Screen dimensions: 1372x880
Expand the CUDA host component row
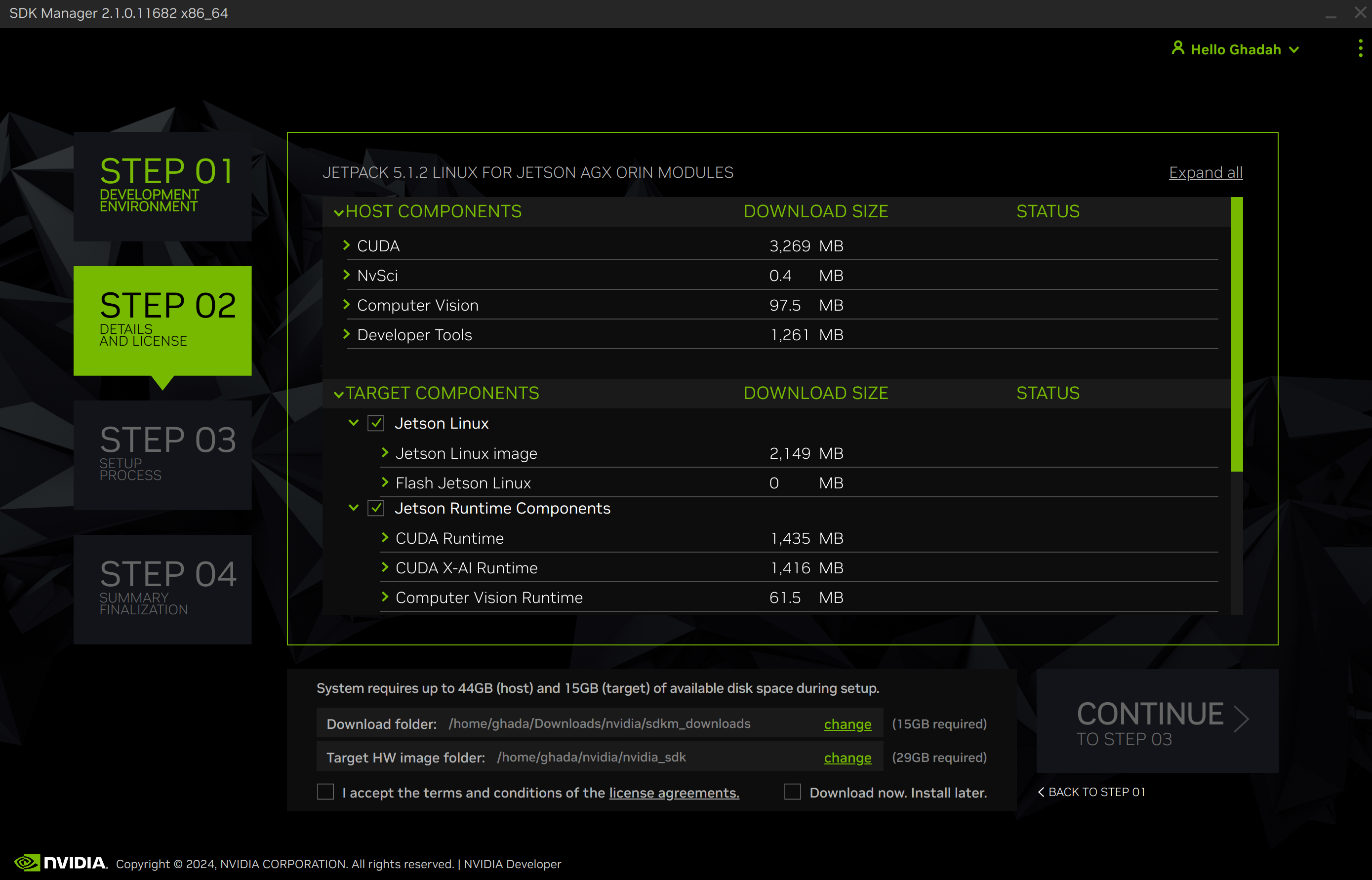tap(346, 245)
